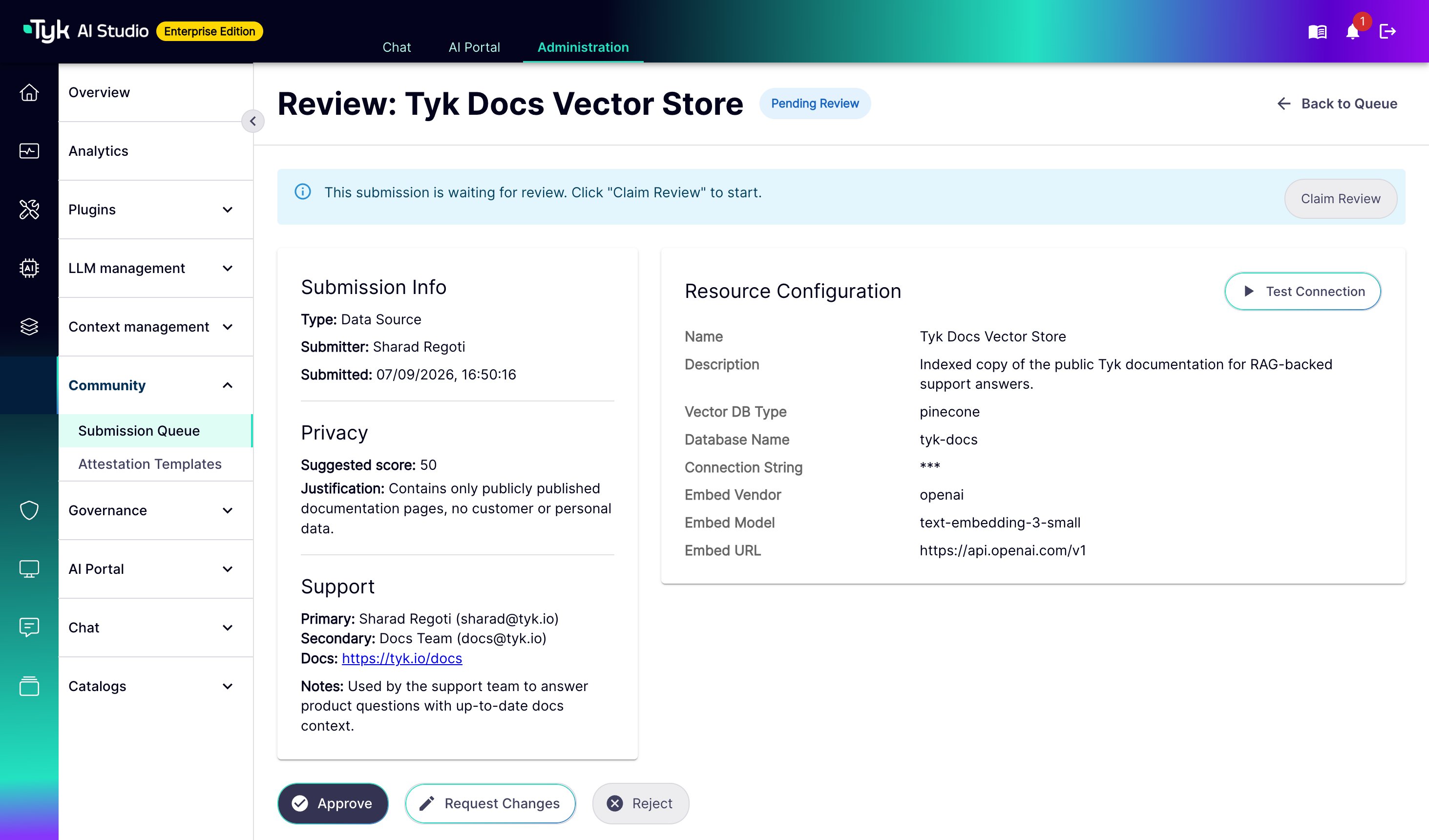
Task: Click the logout icon in the header
Action: [x=1387, y=32]
